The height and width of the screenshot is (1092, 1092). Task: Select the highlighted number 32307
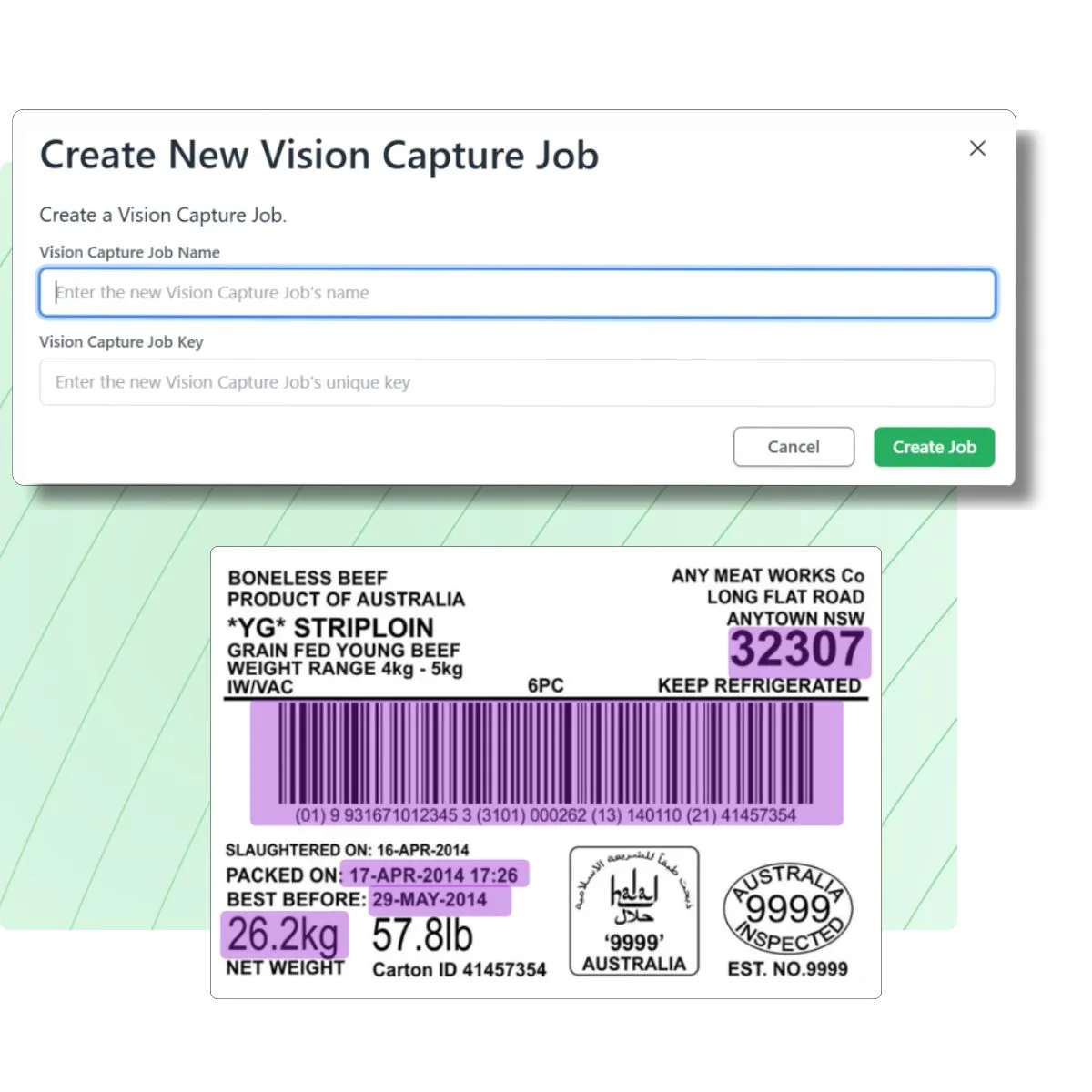799,651
